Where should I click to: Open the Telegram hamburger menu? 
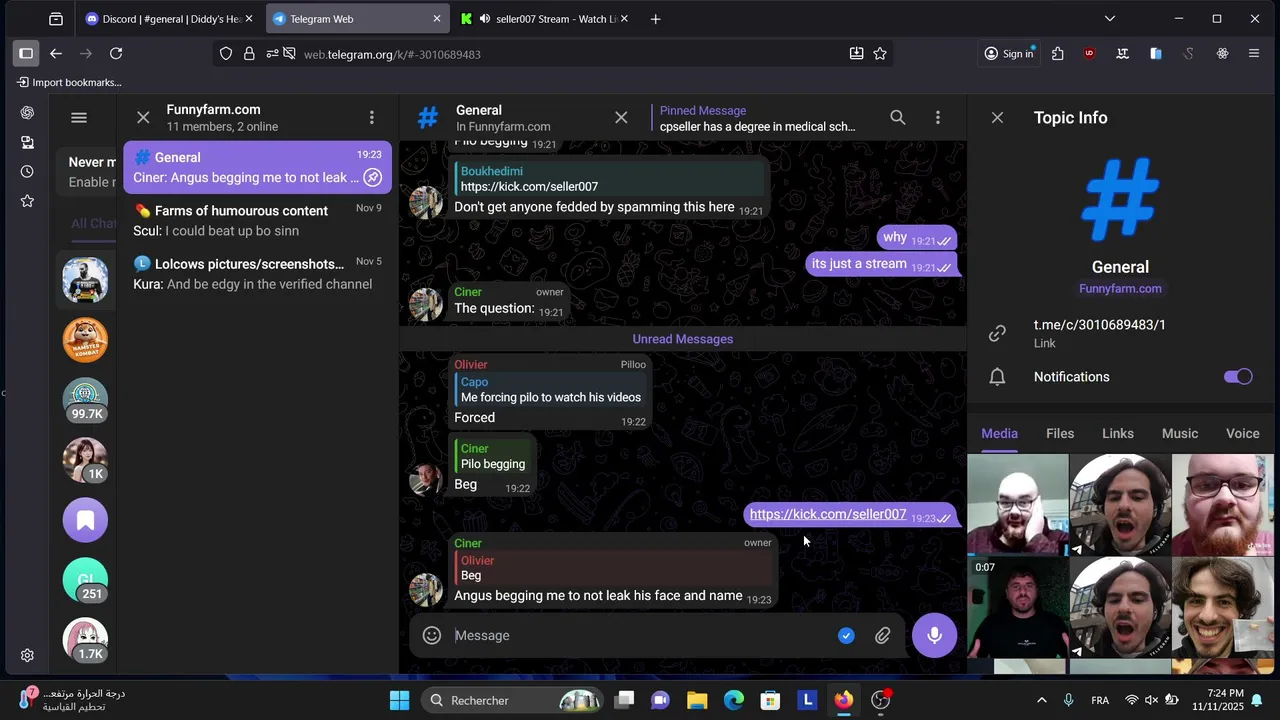[79, 118]
